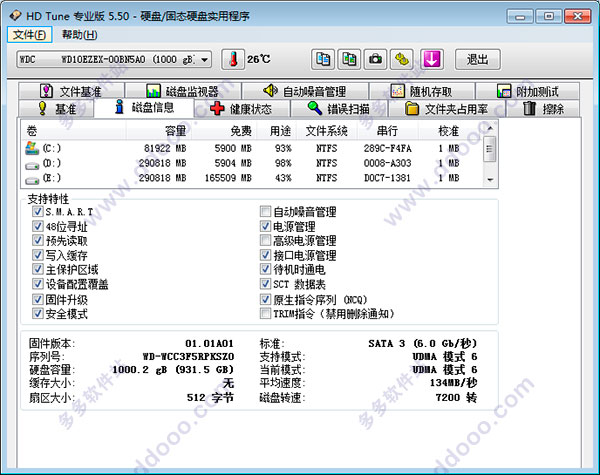
Task: Click the 退出 button
Action: point(478,59)
